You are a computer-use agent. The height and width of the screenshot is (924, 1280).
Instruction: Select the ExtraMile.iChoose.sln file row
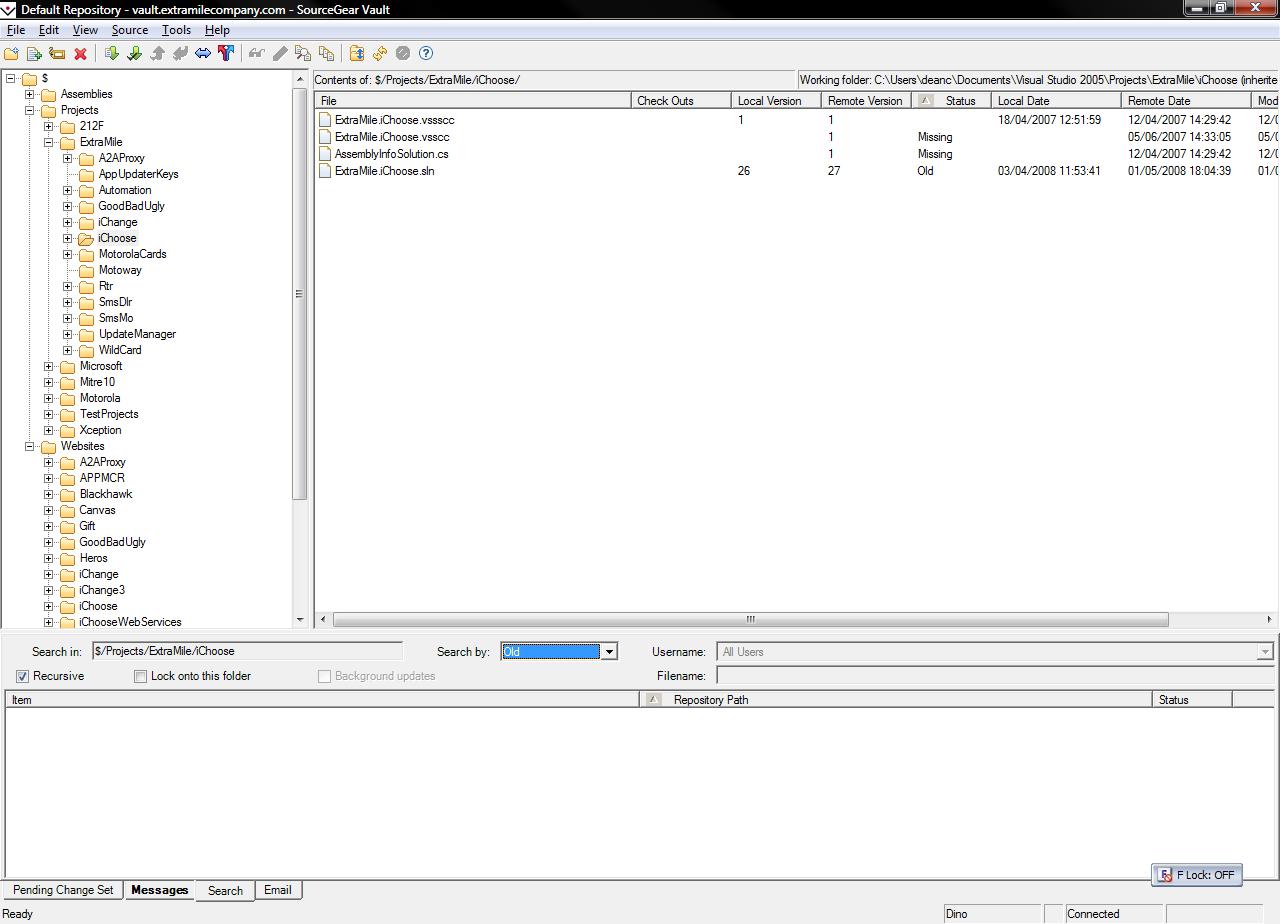coord(797,171)
